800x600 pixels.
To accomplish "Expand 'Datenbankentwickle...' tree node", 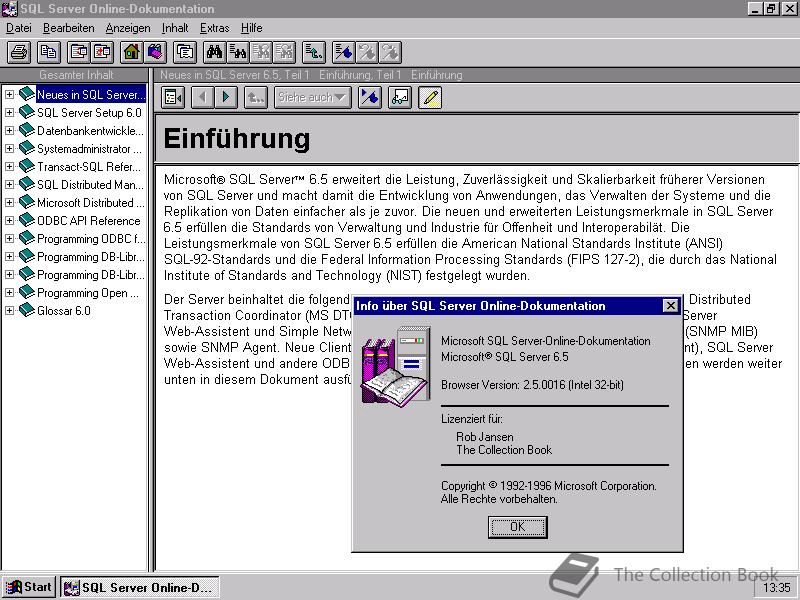I will [9, 131].
